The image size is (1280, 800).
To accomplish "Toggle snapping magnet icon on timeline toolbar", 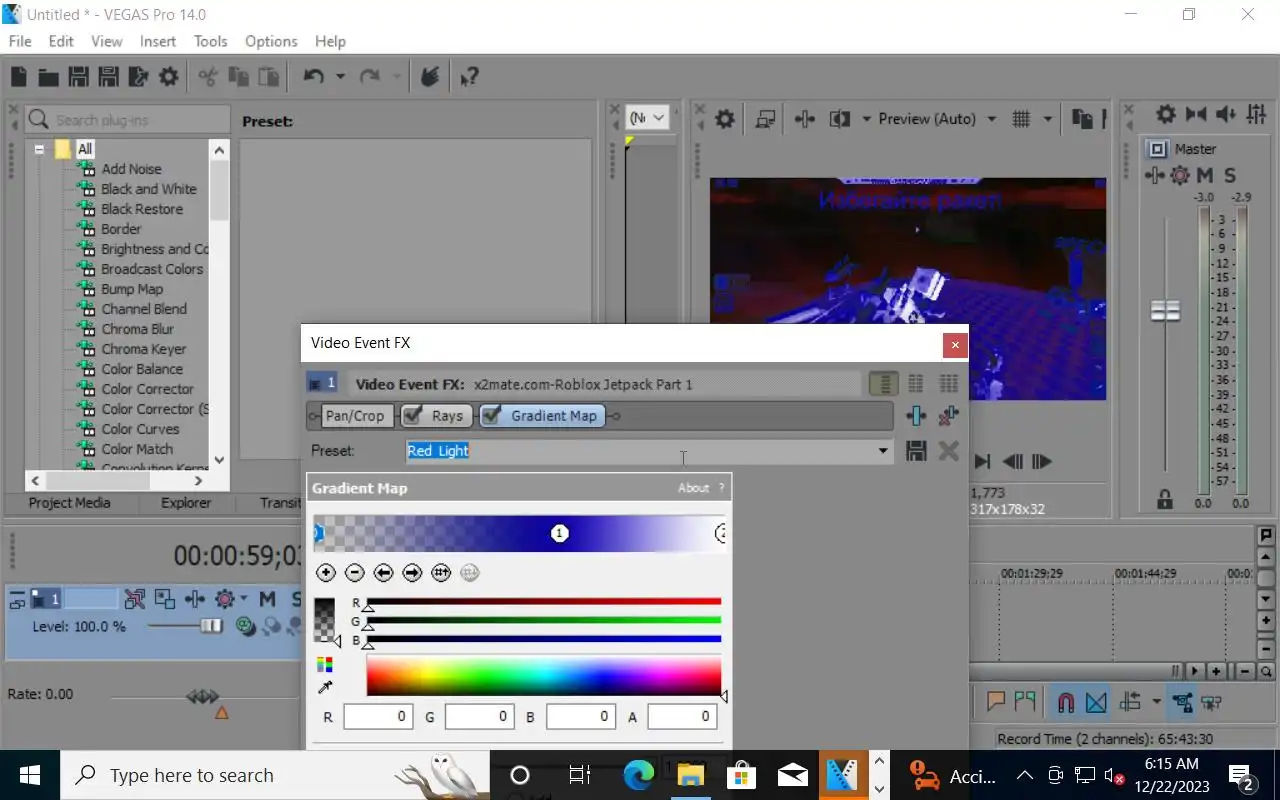I will point(1066,702).
